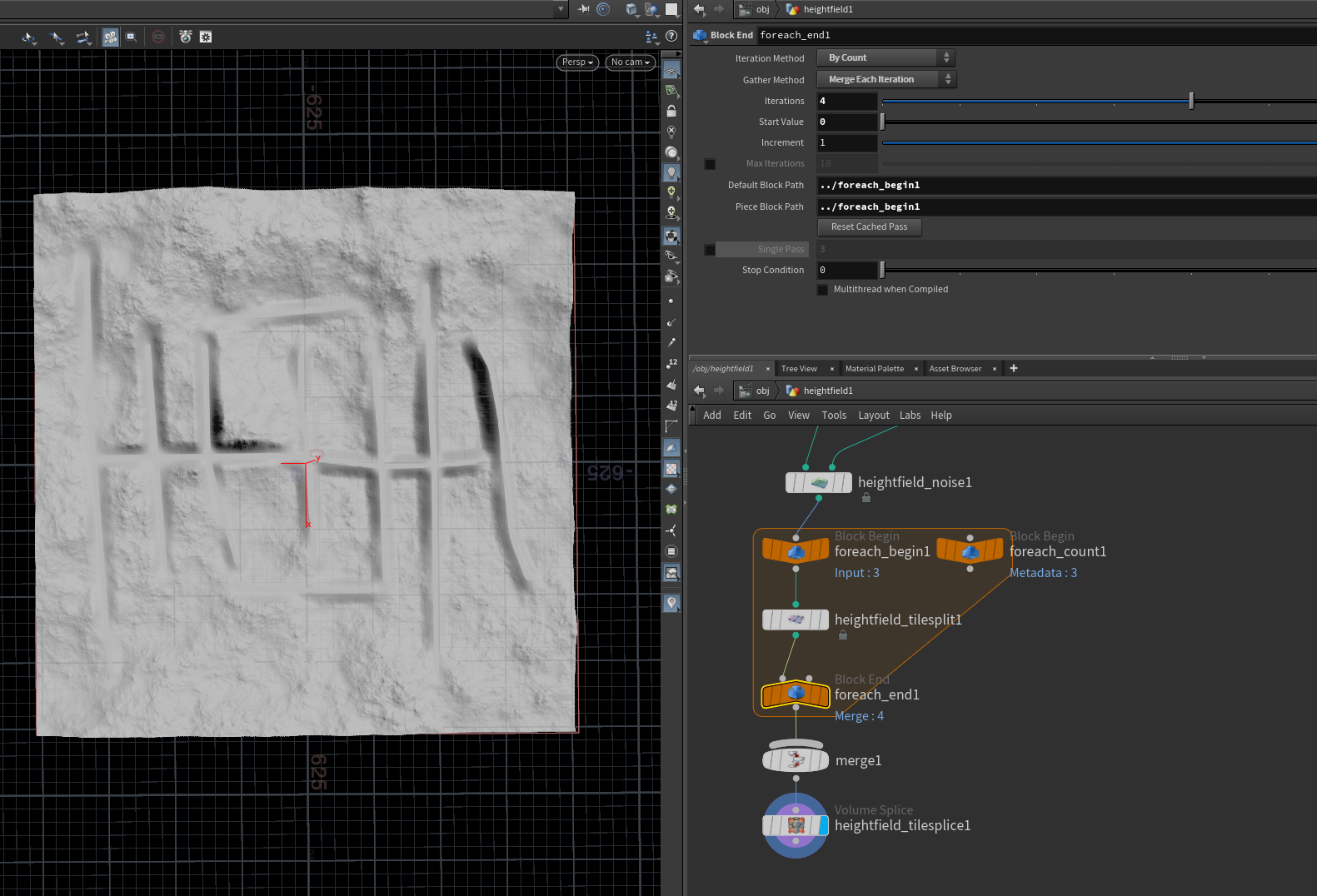This screenshot has height=896, width=1317.
Task: Select the foreach_count1 metadata node
Action: click(970, 550)
